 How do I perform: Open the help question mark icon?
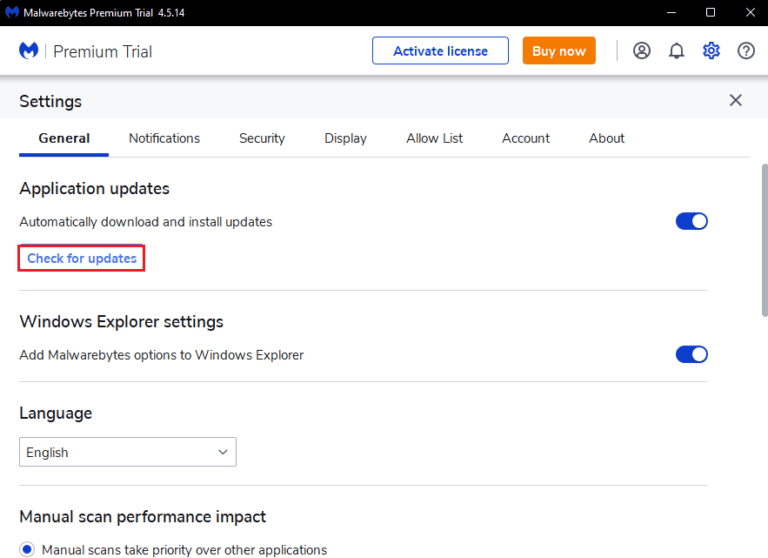[x=746, y=51]
